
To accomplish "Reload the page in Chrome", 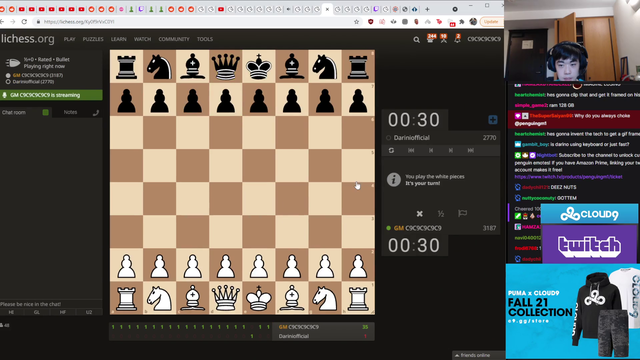I will pyautogui.click(x=24, y=22).
